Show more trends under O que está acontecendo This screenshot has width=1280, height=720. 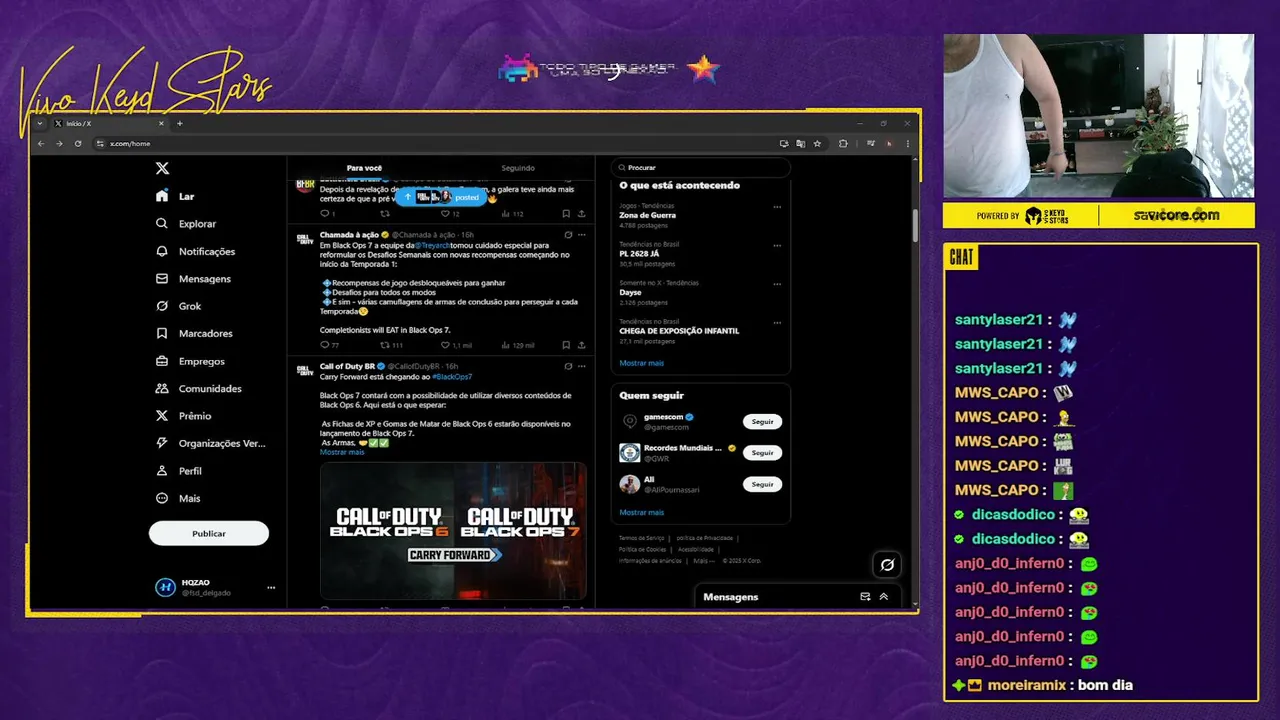pyautogui.click(x=641, y=363)
